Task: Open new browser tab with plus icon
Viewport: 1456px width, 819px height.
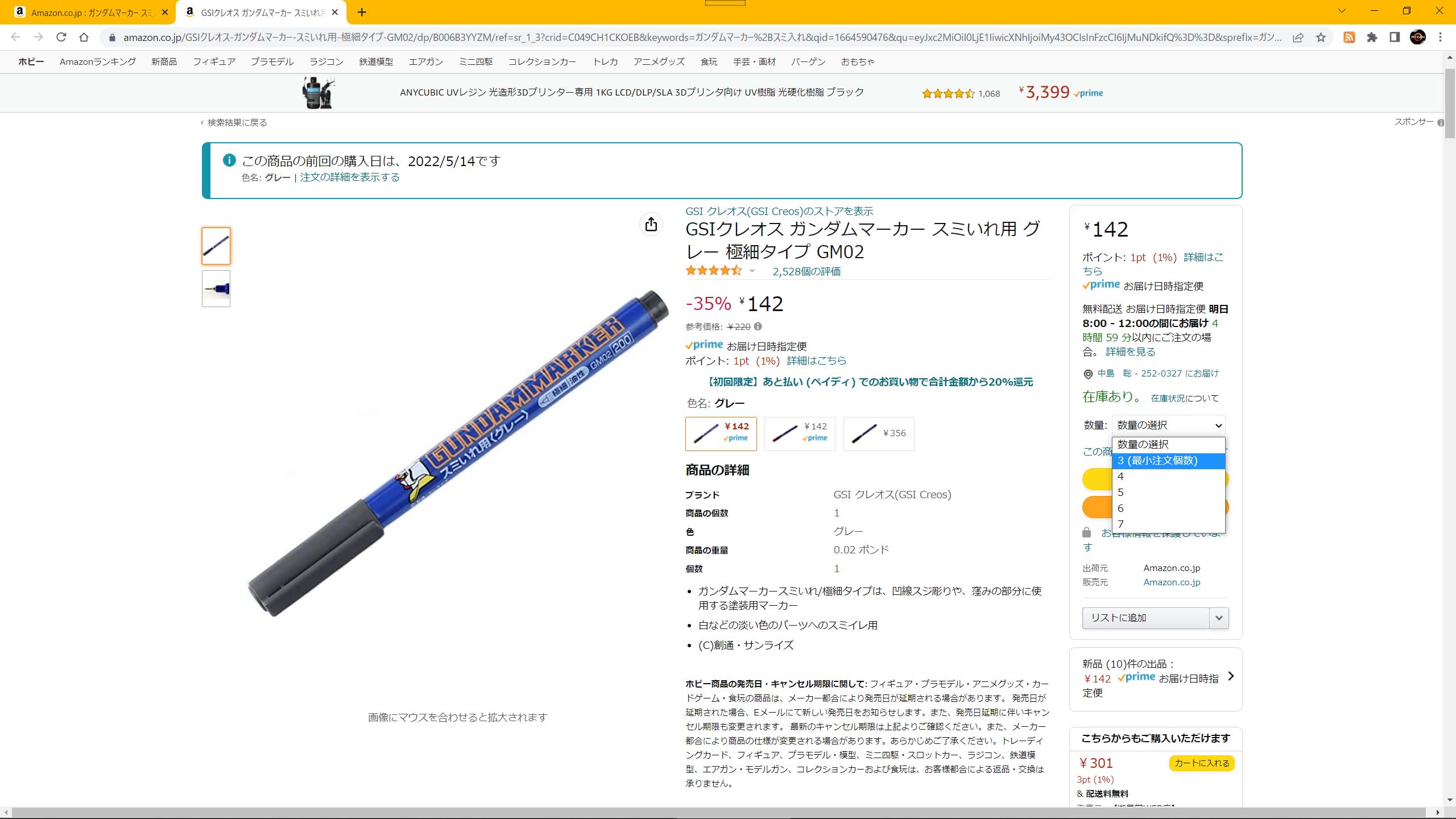Action: [x=362, y=12]
